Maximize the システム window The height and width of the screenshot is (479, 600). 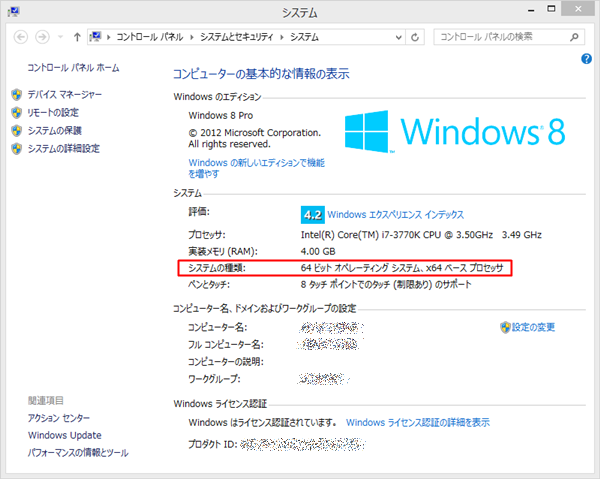click(551, 9)
